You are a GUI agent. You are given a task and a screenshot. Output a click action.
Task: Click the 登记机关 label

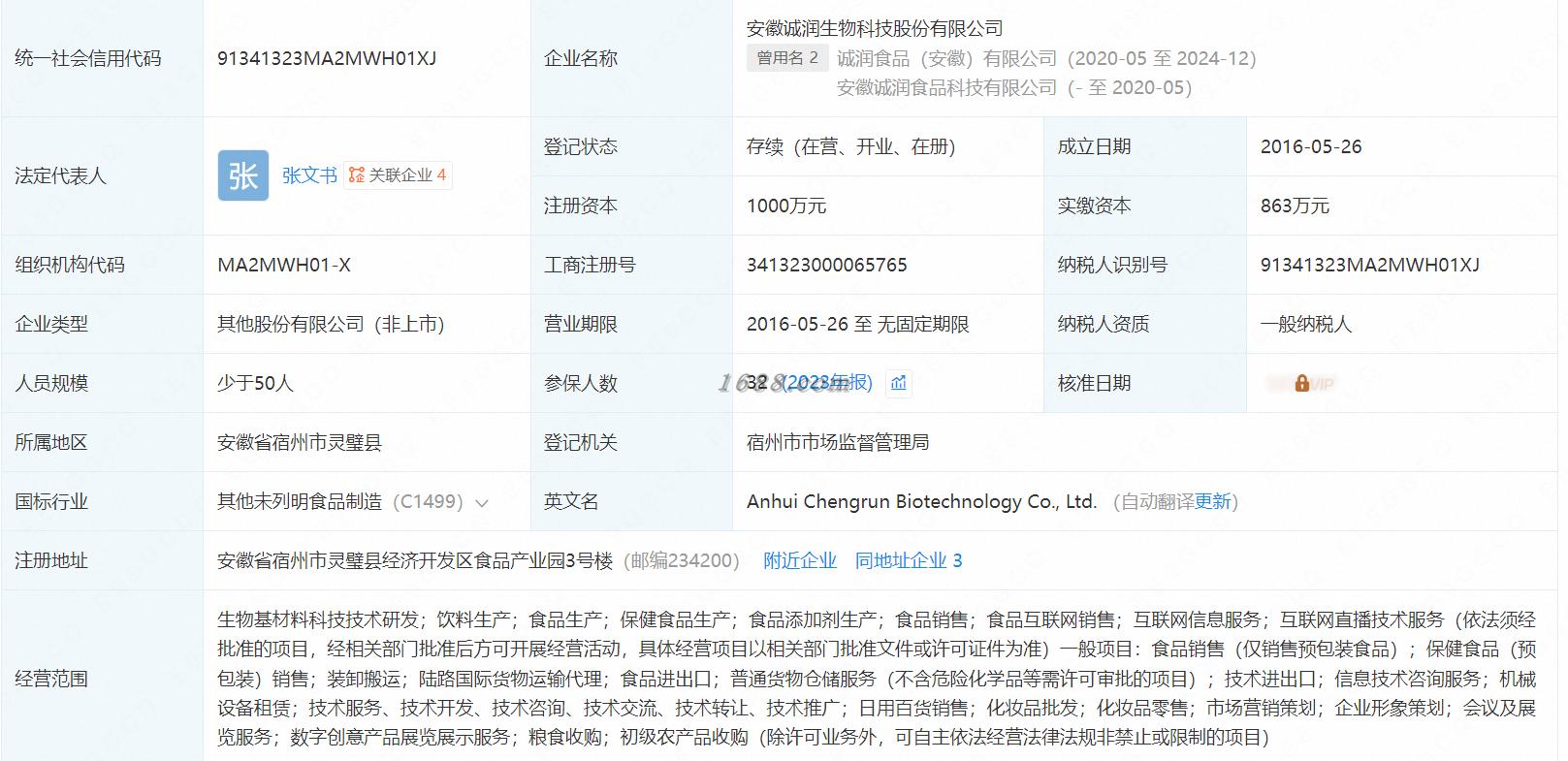click(581, 442)
